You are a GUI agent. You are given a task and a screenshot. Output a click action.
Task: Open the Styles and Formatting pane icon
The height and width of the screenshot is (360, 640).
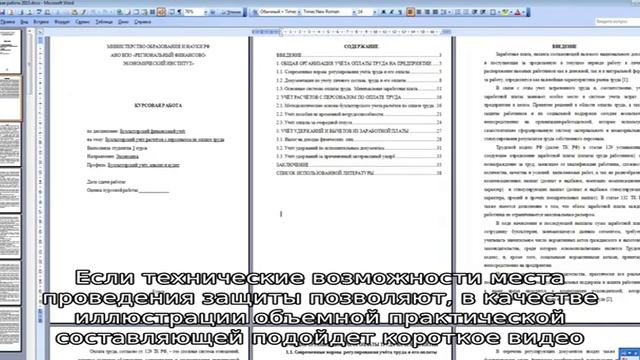[x=255, y=12]
